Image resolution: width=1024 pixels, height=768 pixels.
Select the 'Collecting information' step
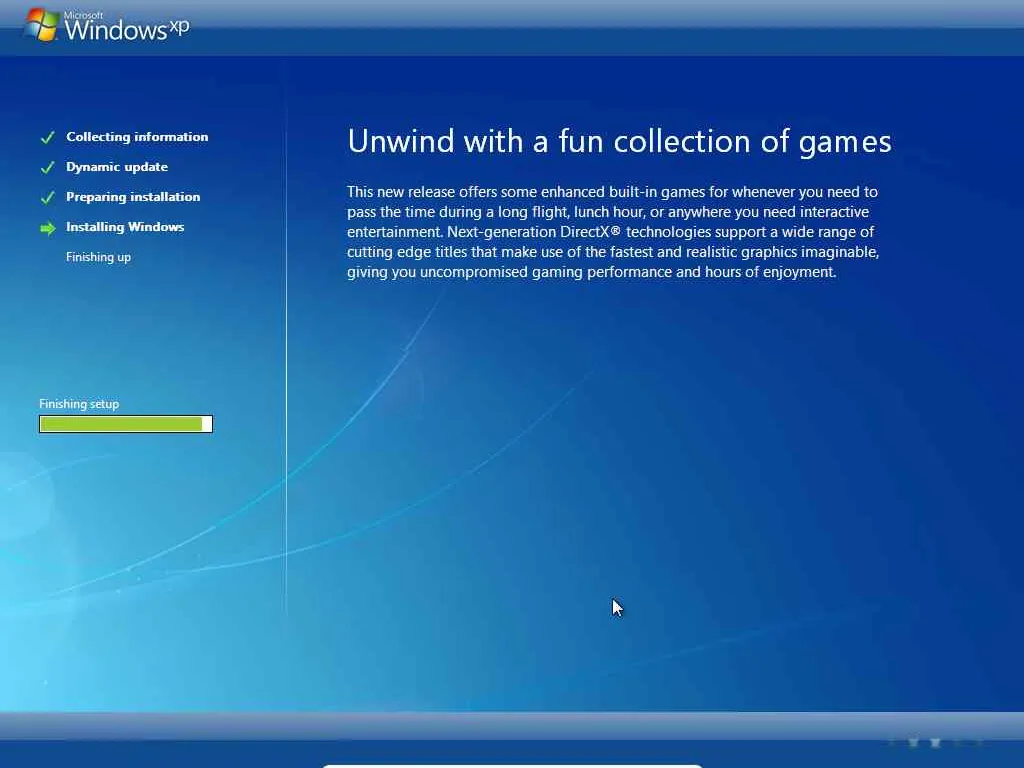pos(137,137)
